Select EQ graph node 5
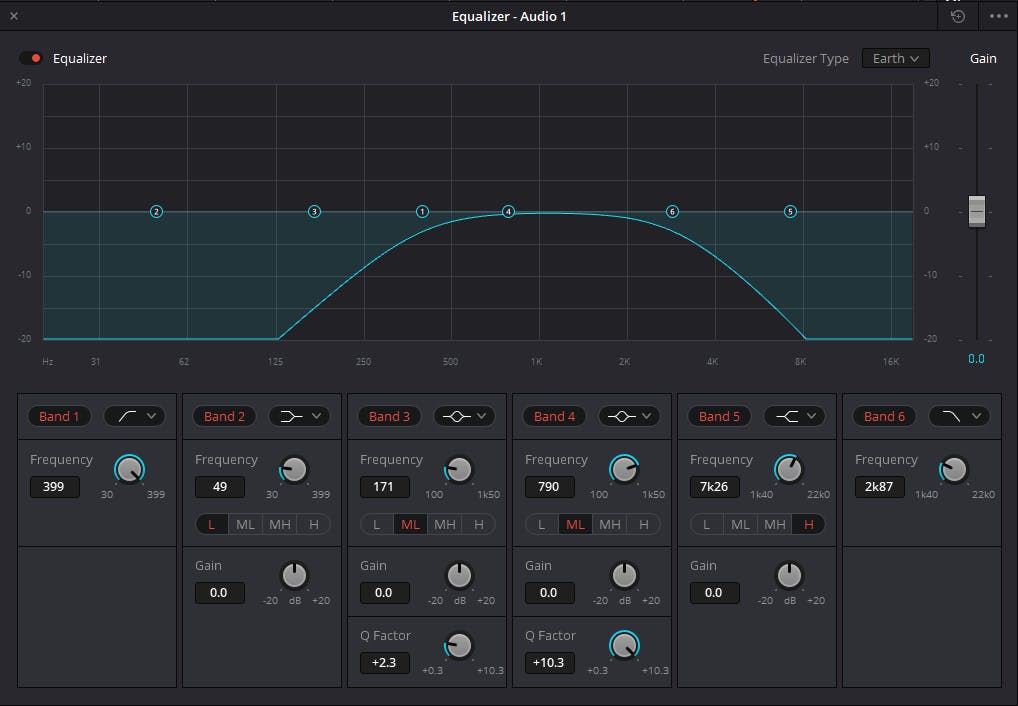This screenshot has width=1018, height=706. [790, 212]
